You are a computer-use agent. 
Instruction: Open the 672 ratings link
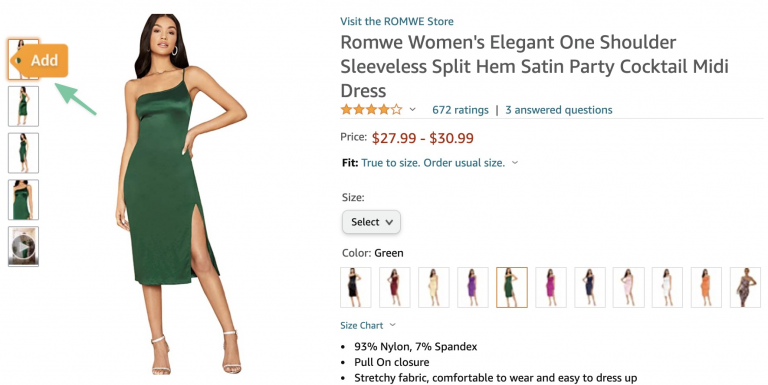[x=460, y=110]
